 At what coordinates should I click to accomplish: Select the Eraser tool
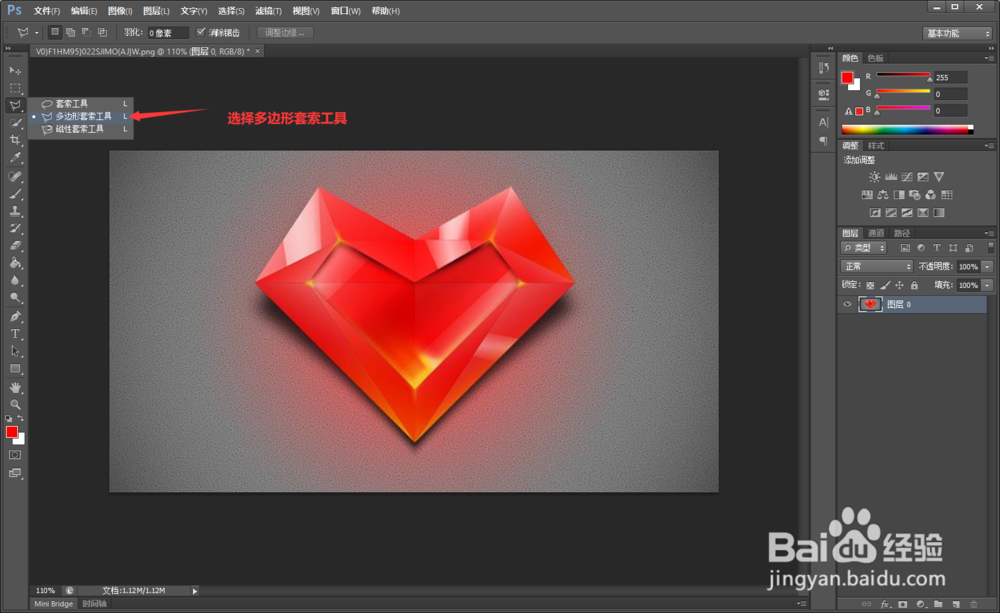(15, 246)
